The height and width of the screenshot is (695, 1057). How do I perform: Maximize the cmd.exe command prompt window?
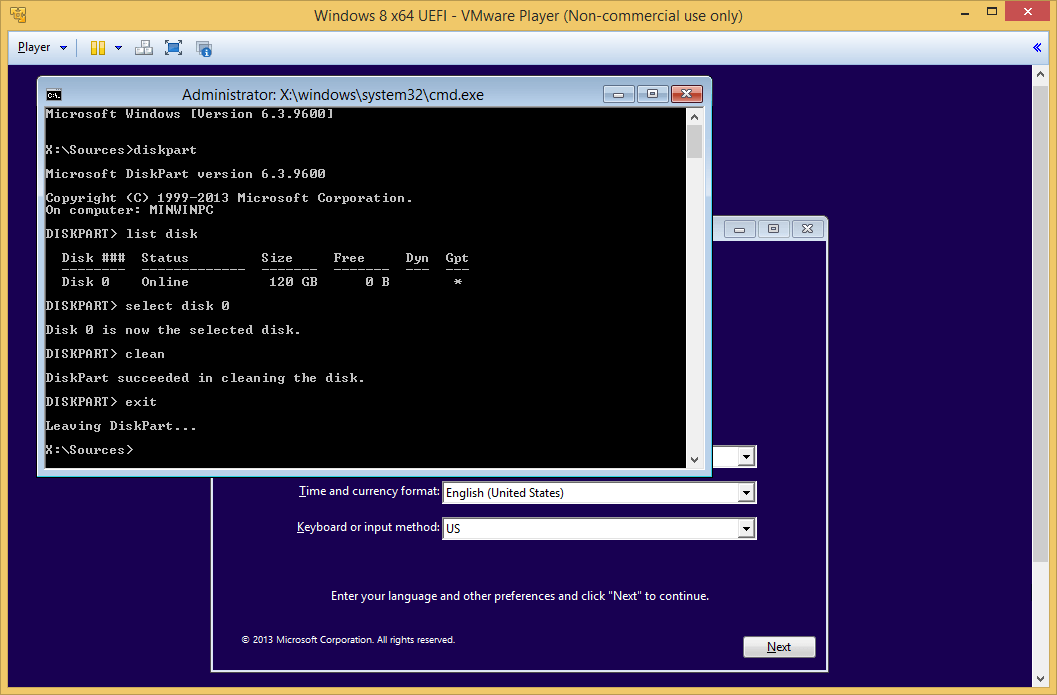tap(652, 94)
